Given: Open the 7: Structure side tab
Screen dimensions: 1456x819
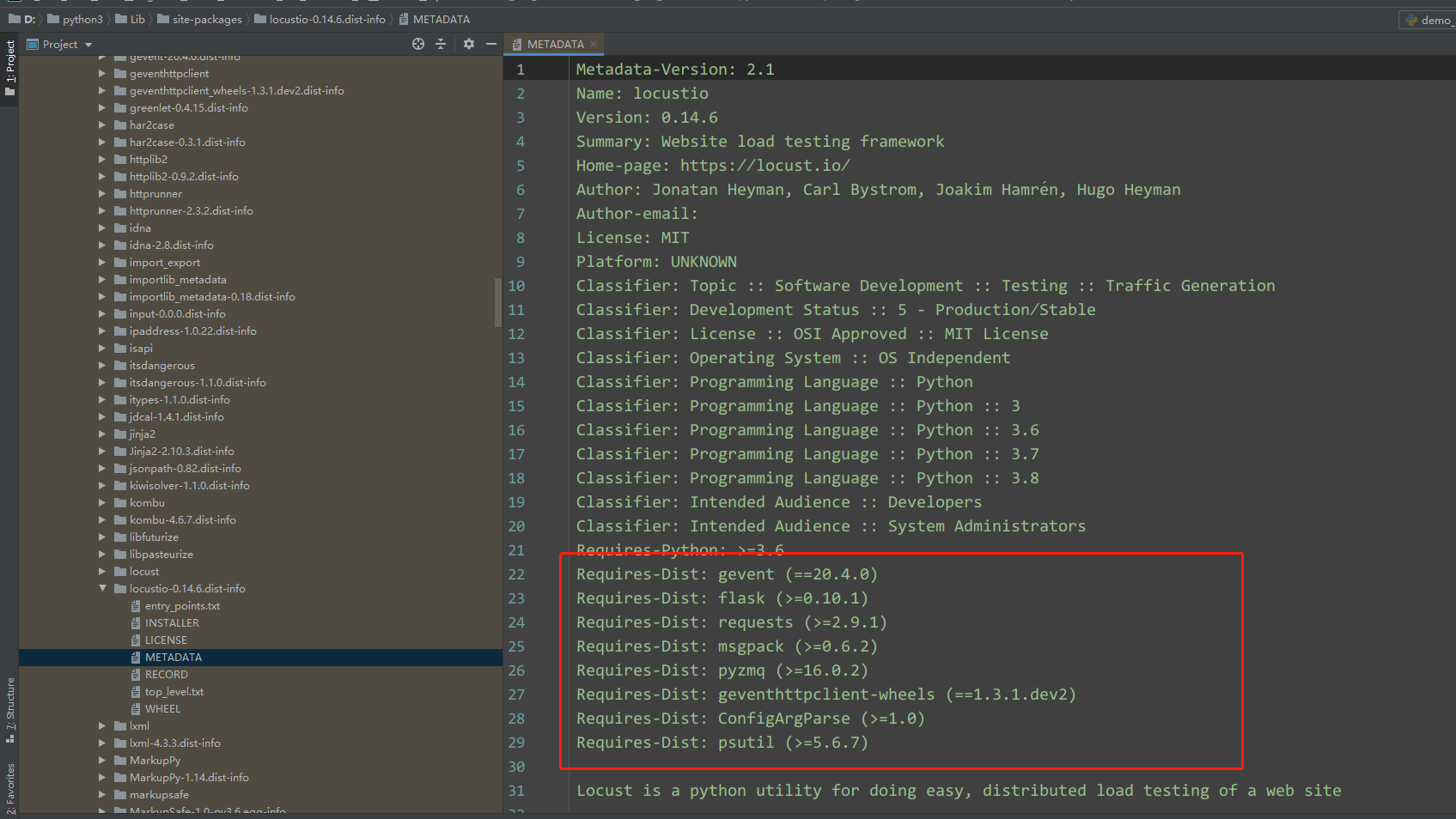Looking at the screenshot, I should [10, 709].
